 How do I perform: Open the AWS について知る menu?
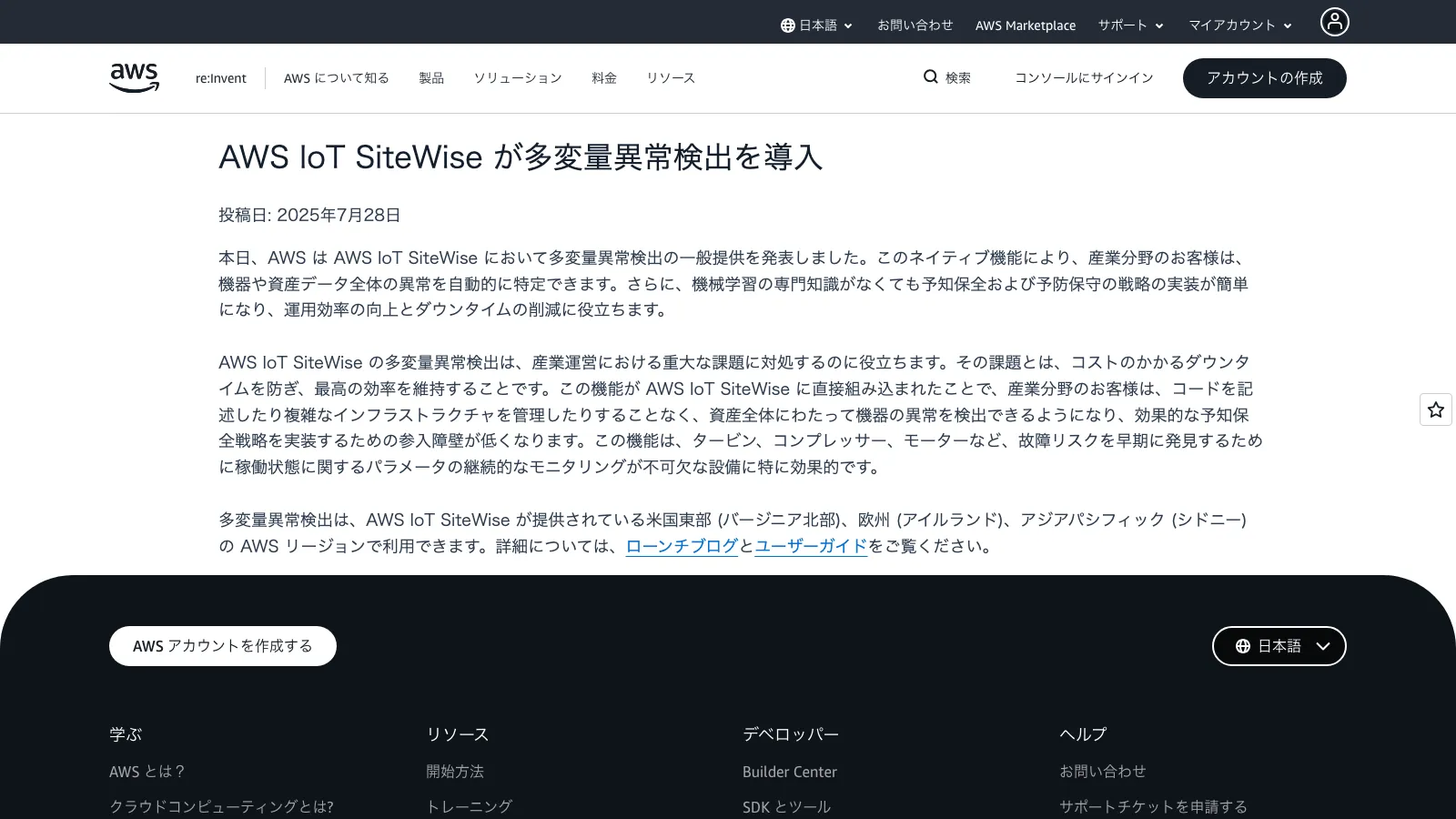click(337, 78)
